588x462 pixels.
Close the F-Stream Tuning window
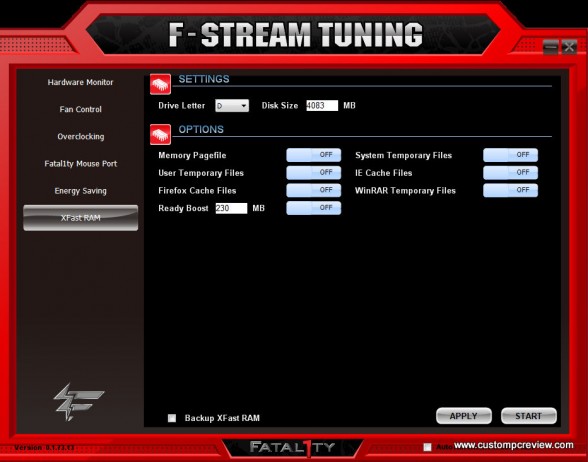coord(569,47)
